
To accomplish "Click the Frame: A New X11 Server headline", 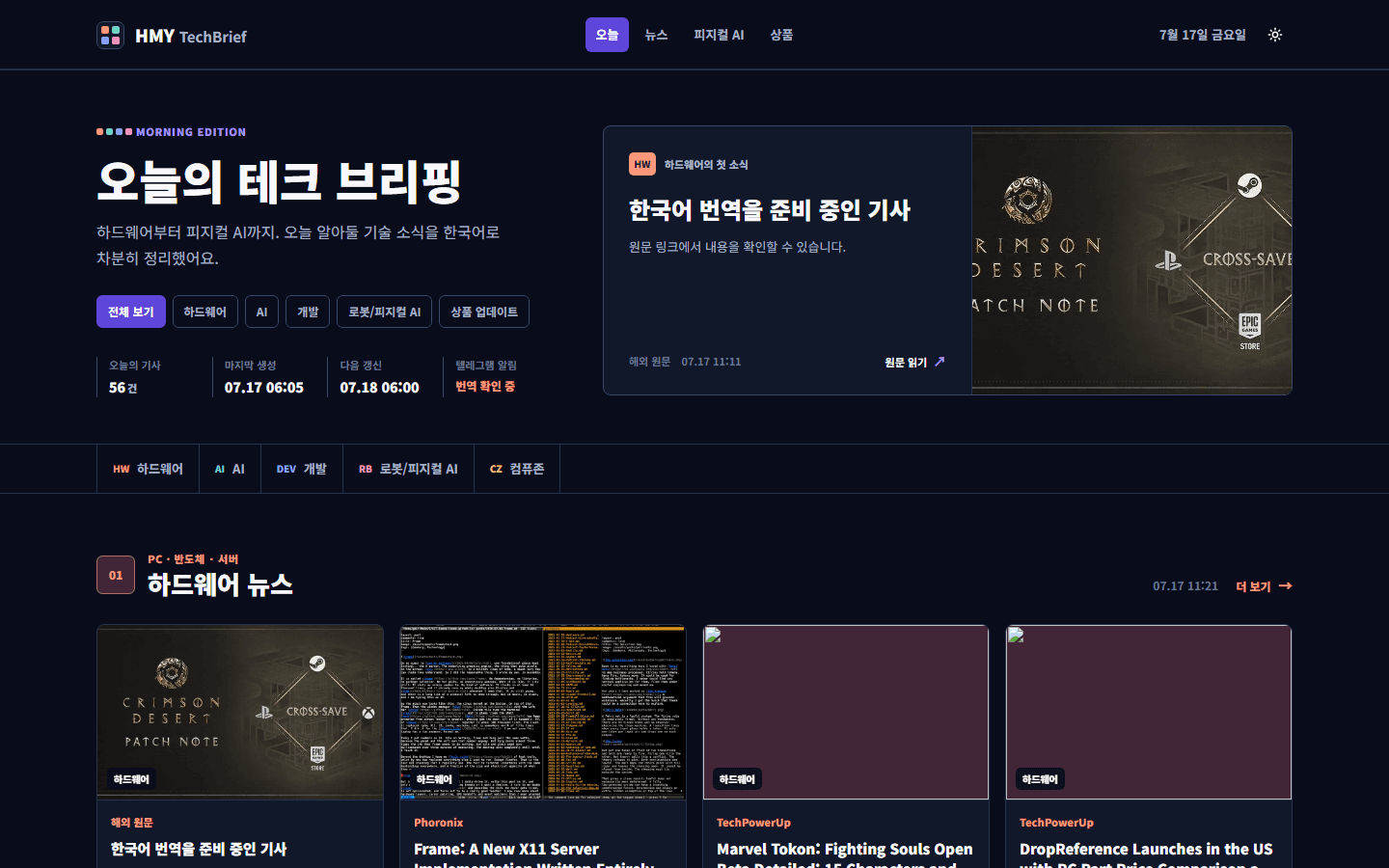I will [x=534, y=856].
